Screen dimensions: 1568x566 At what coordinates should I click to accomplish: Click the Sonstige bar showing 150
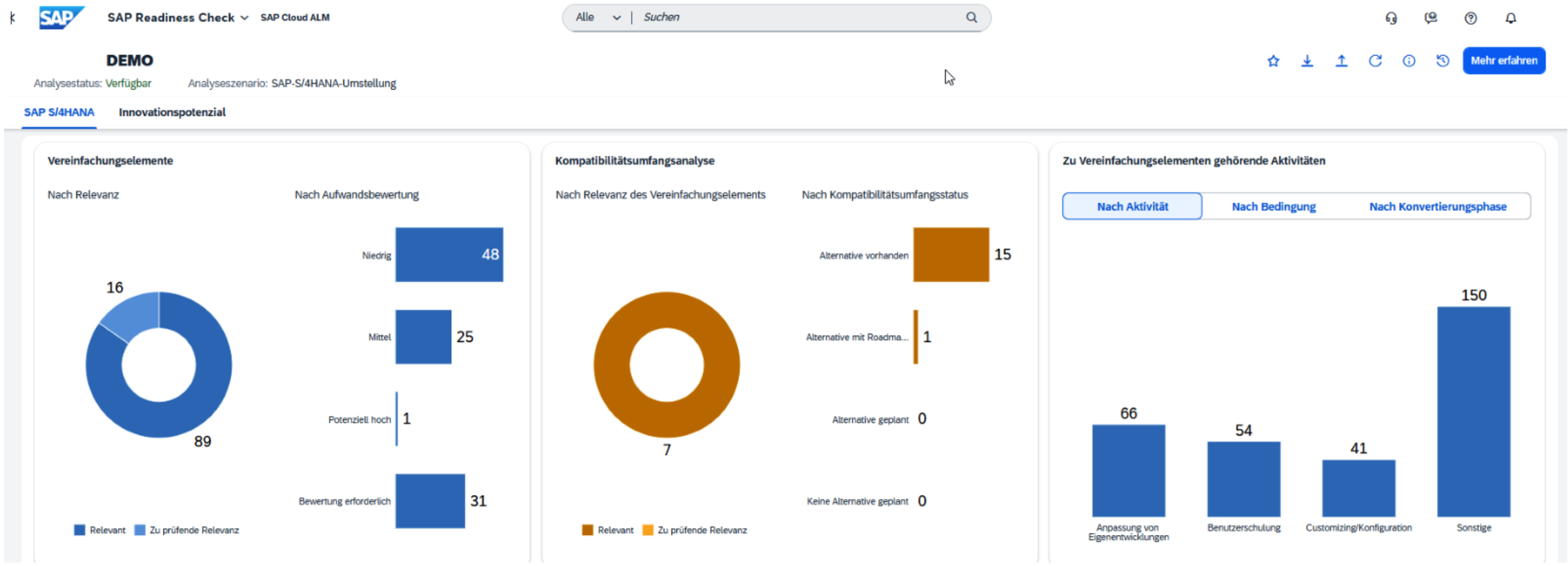1474,412
